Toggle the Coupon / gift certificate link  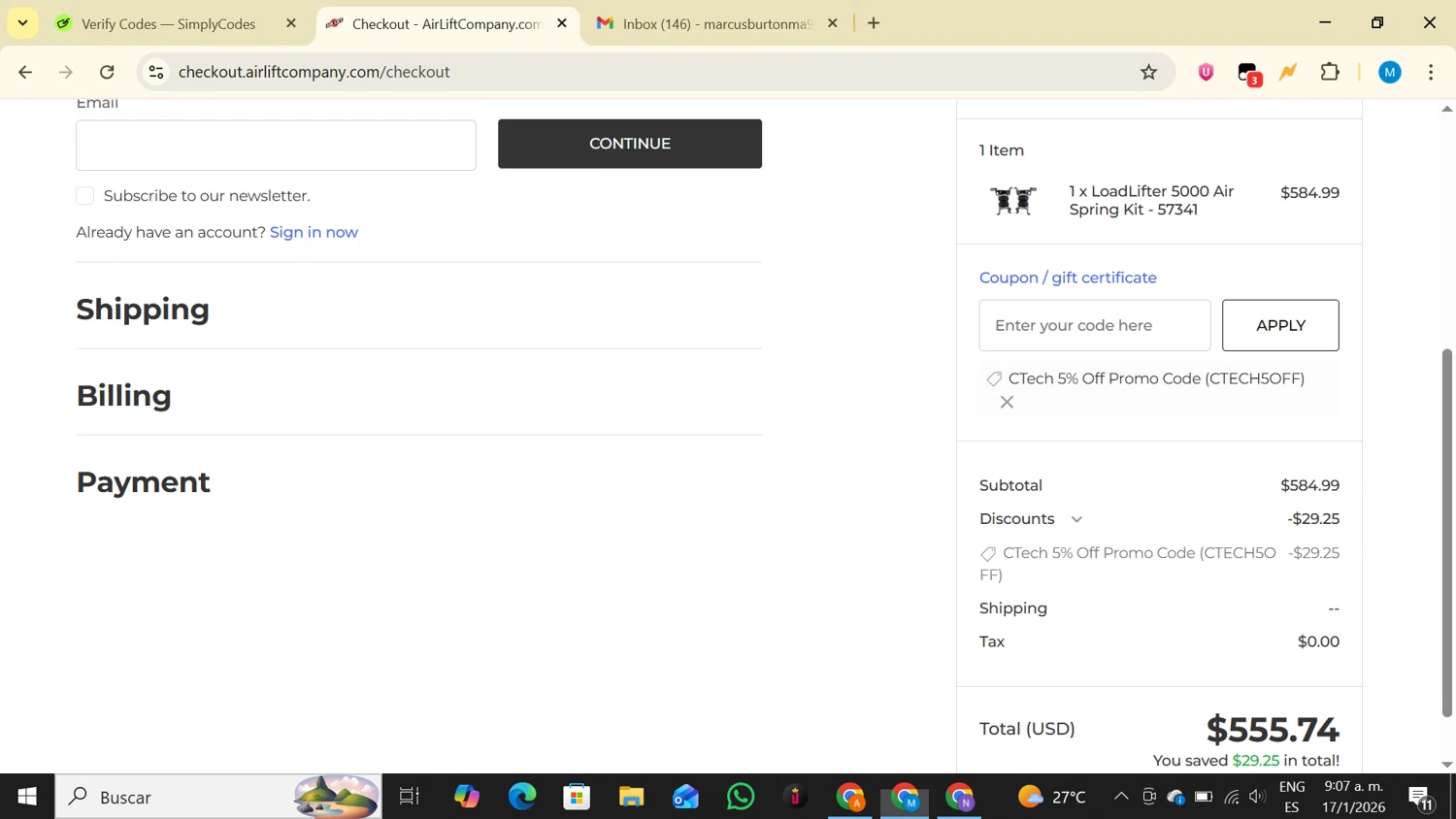click(x=1068, y=278)
